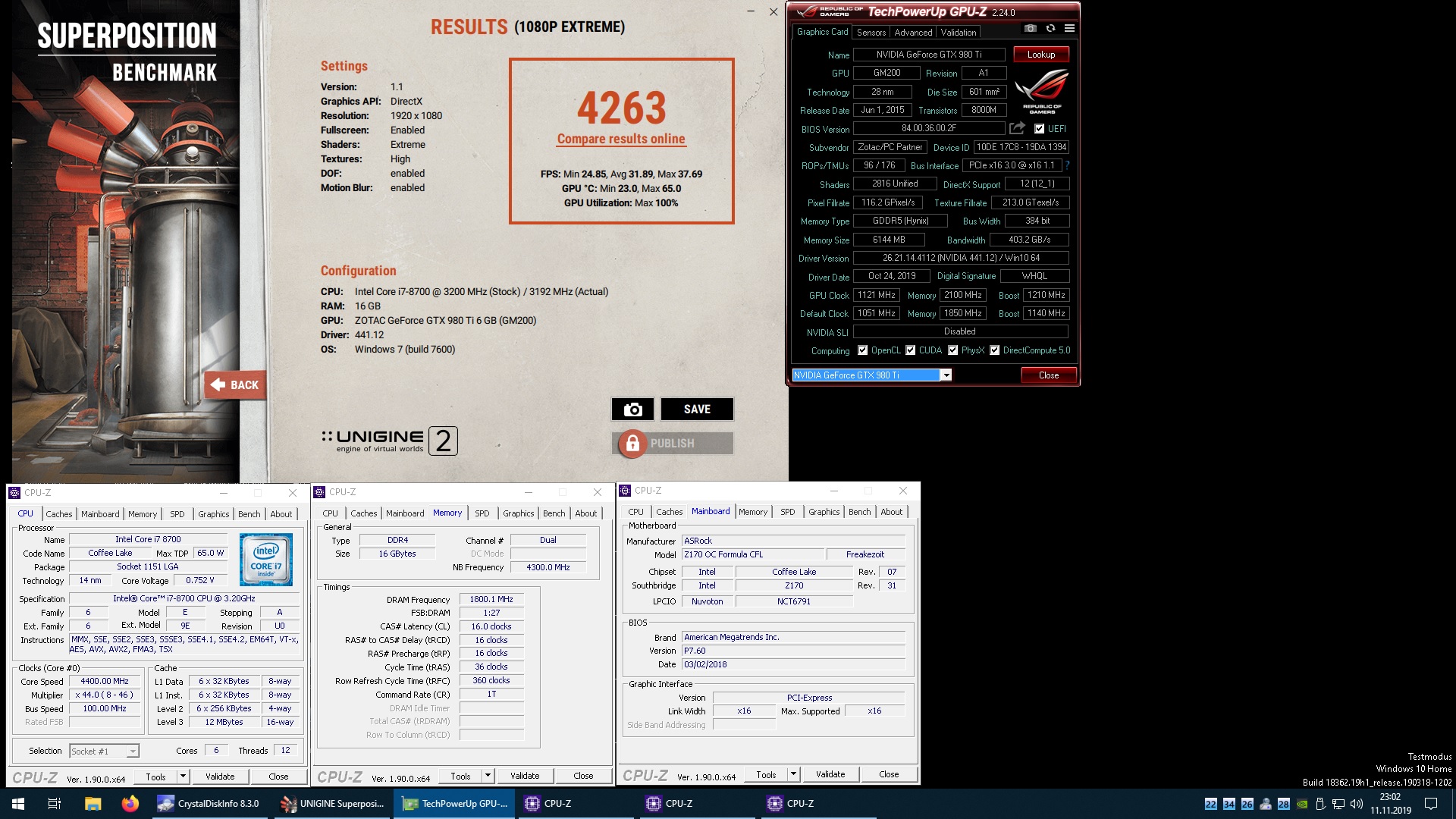This screenshot has width=1456, height=819.
Task: Click the mainboard model Z170 OC Formula CFL
Action: pyautogui.click(x=752, y=554)
